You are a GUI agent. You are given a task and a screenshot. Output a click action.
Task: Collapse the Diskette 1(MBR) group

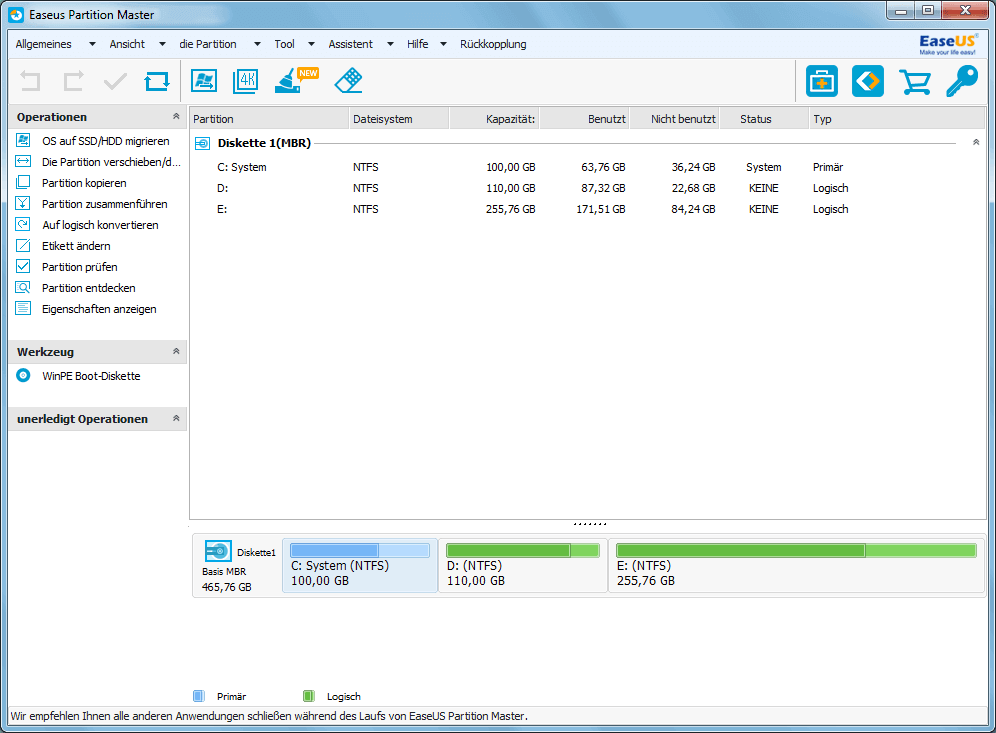976,142
